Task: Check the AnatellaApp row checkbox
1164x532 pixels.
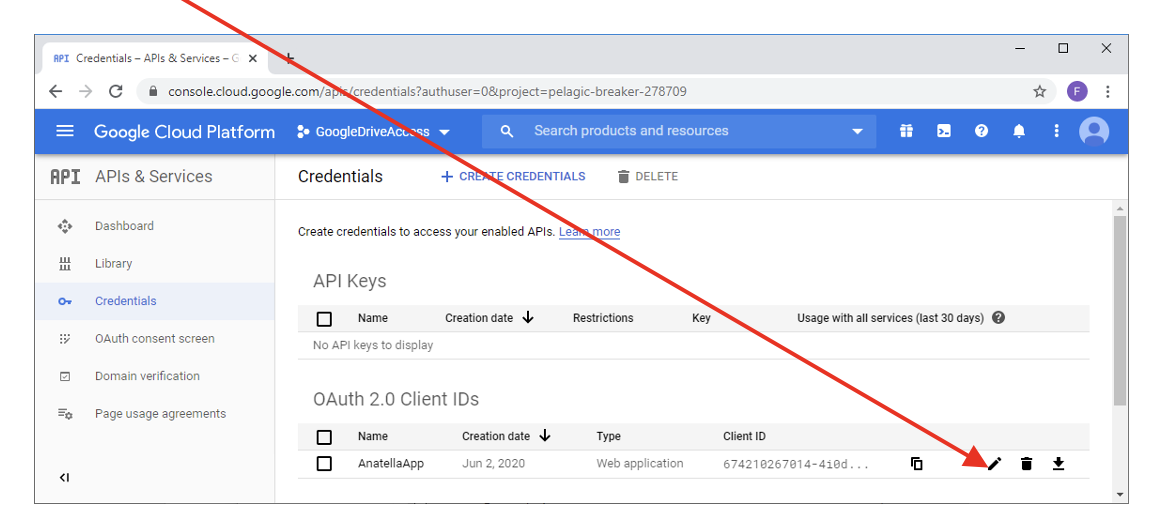Action: [x=324, y=463]
